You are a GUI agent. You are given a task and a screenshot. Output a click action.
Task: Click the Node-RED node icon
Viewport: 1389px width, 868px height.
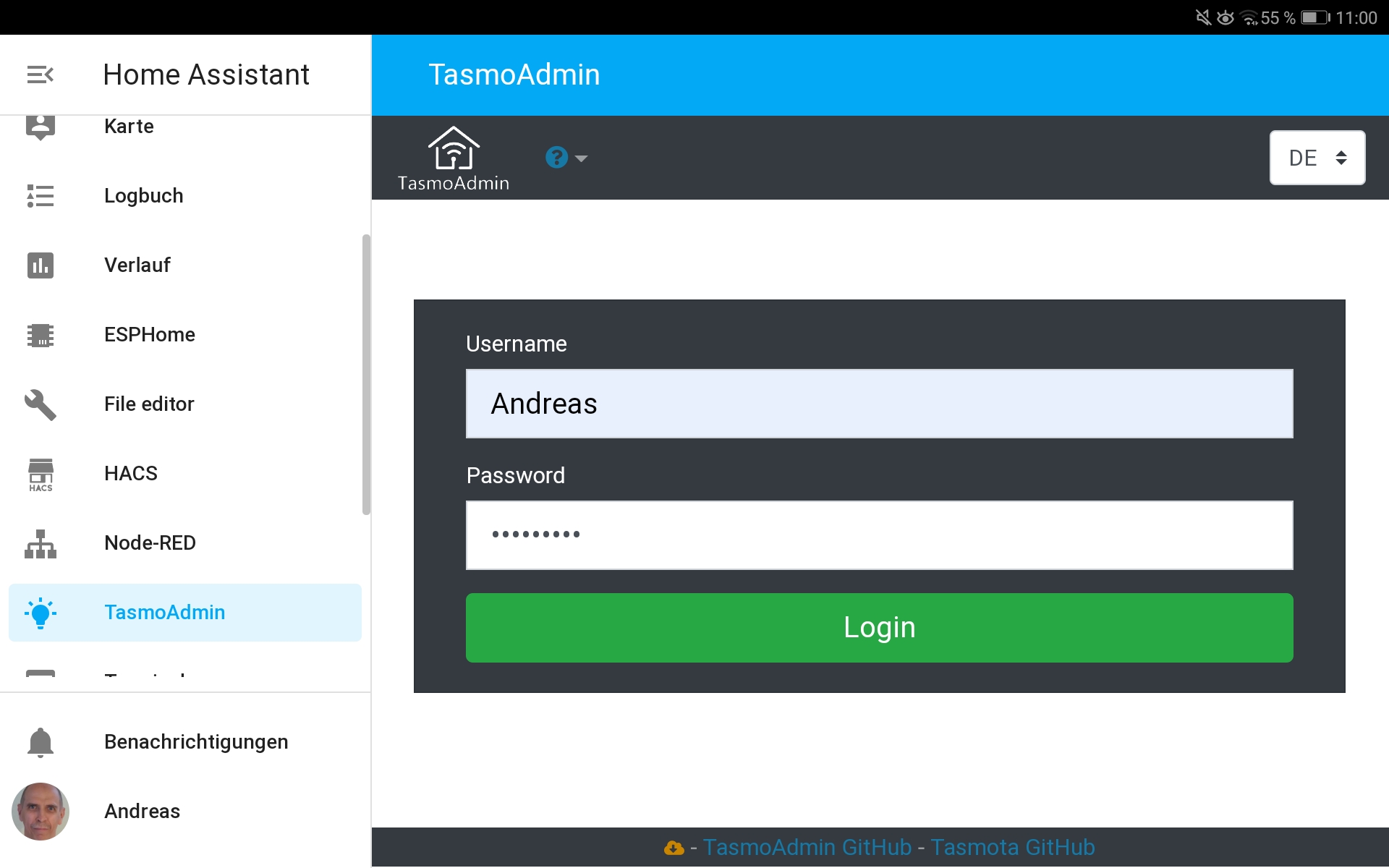(41, 542)
